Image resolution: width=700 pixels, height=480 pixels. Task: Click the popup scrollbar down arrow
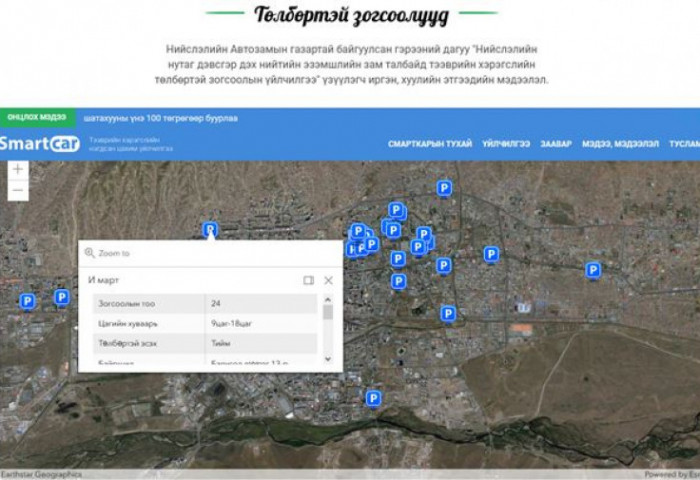pyautogui.click(x=328, y=359)
